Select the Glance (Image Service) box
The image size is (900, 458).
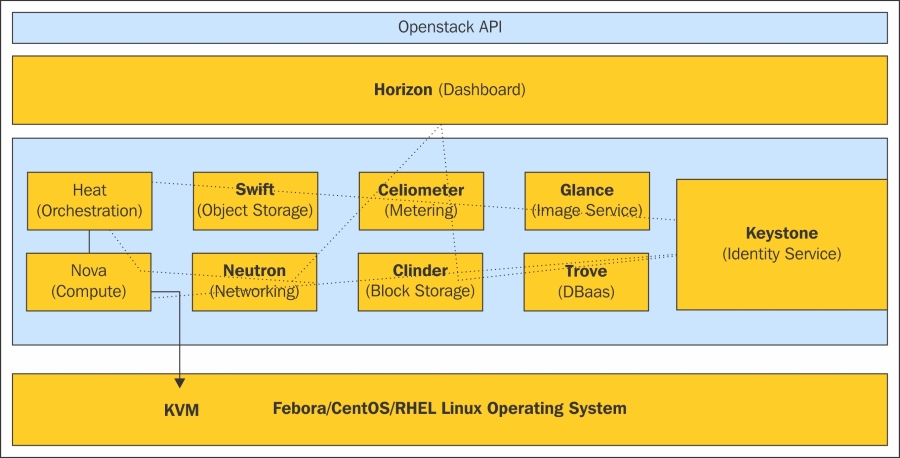pos(587,201)
